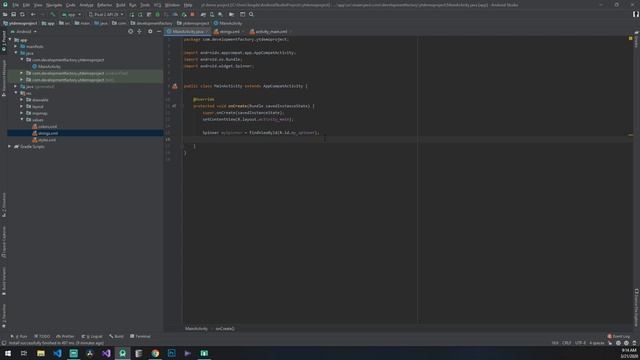Open Visual Studio Code from taskbar
640x360 pixels.
pyautogui.click(x=58, y=353)
